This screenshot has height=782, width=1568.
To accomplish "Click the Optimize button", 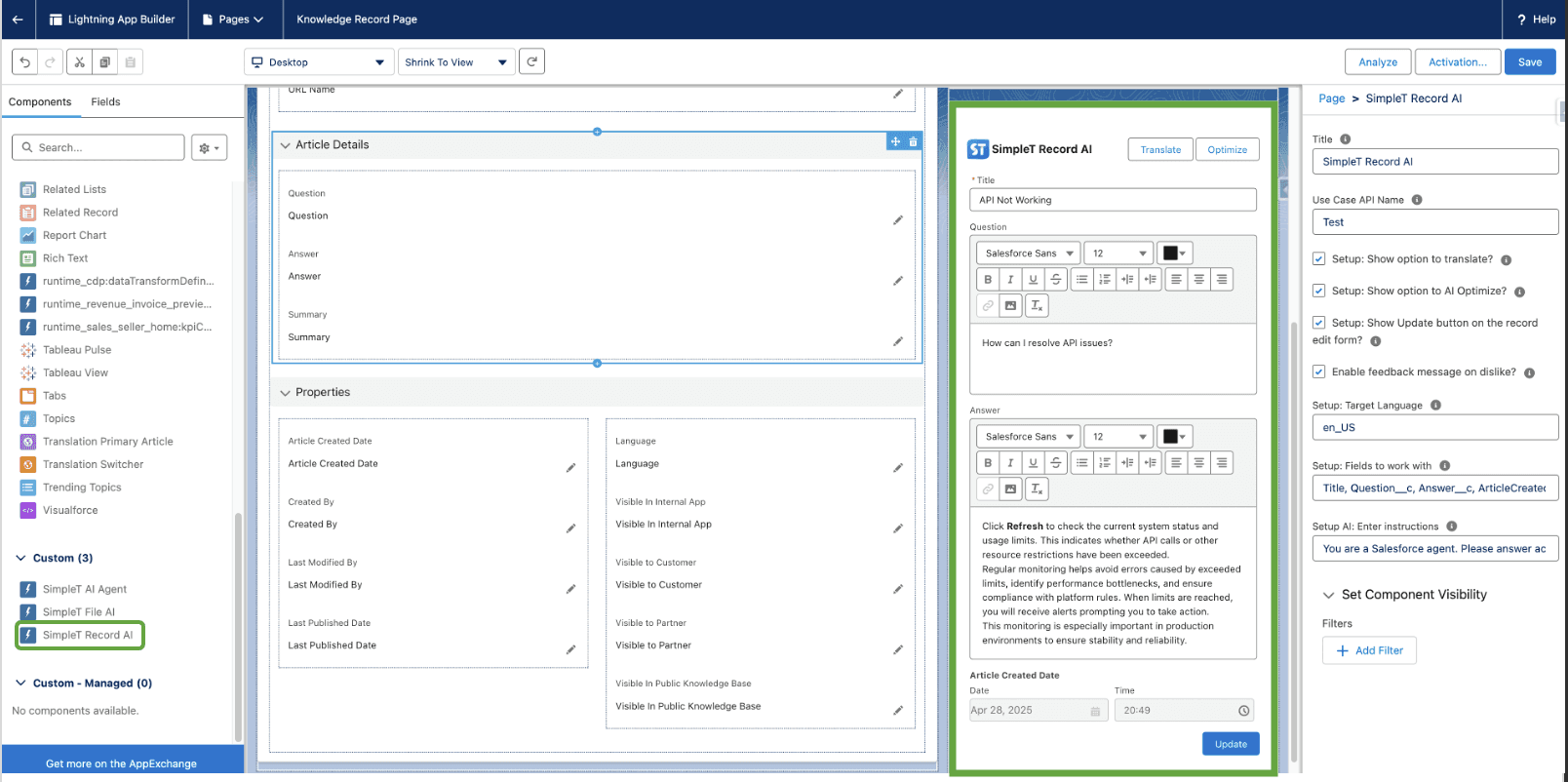I will pos(1228,149).
